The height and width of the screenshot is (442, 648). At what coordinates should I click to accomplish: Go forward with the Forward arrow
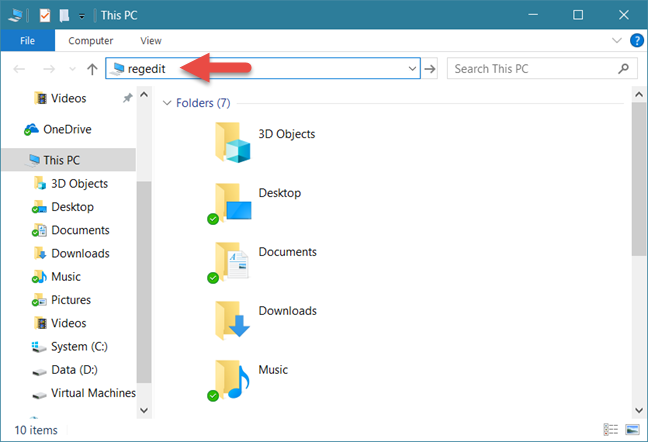click(x=49, y=69)
